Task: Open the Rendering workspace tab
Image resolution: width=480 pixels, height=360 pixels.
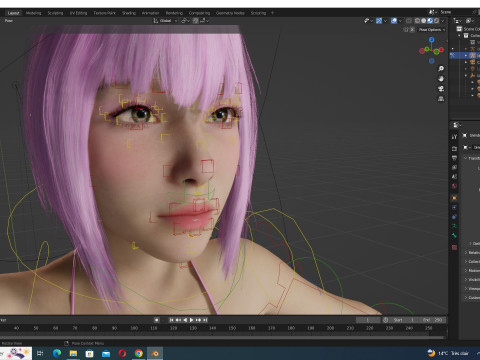Action: pos(174,13)
